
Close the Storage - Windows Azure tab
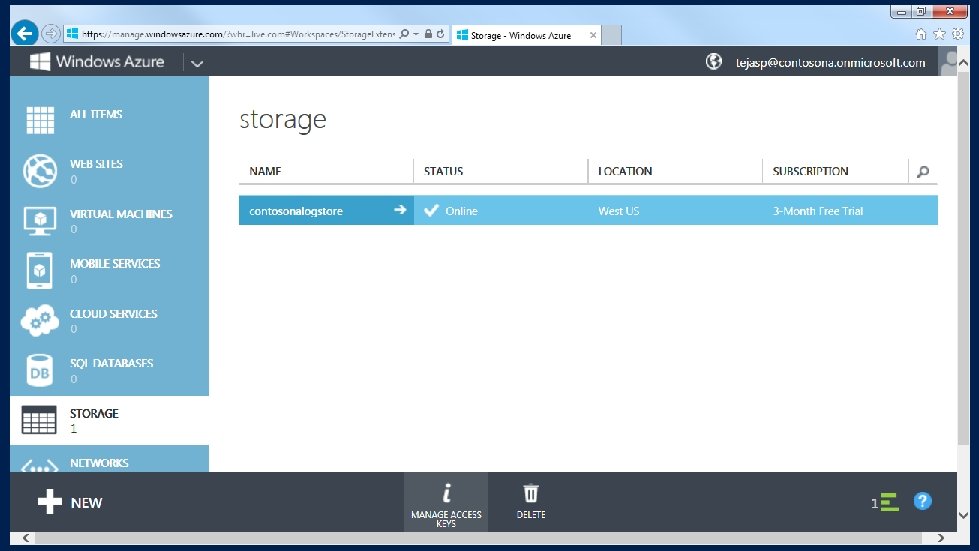coord(593,36)
